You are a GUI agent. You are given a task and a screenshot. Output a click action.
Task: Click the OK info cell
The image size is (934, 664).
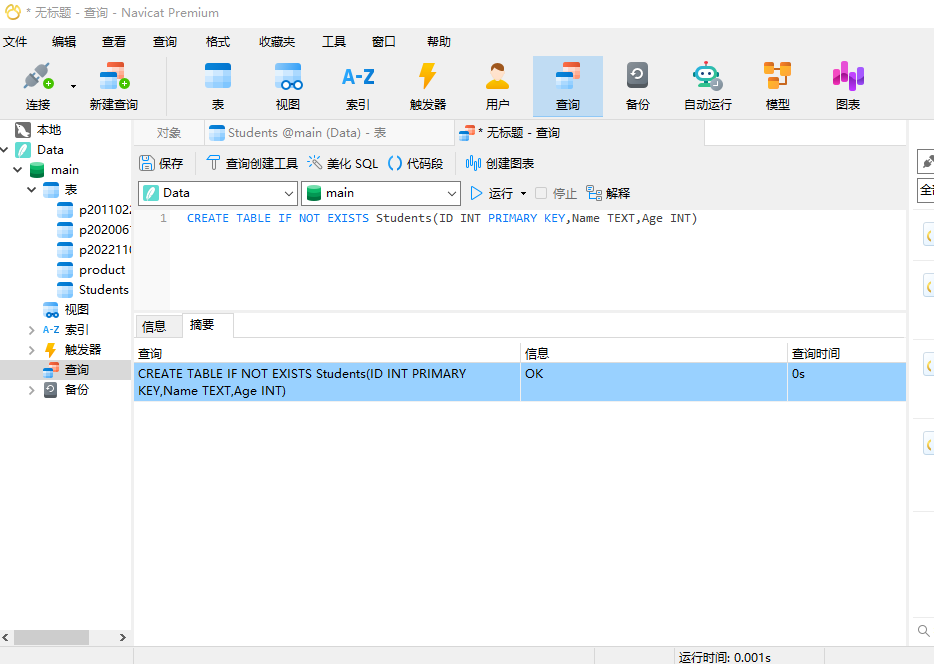click(x=653, y=382)
